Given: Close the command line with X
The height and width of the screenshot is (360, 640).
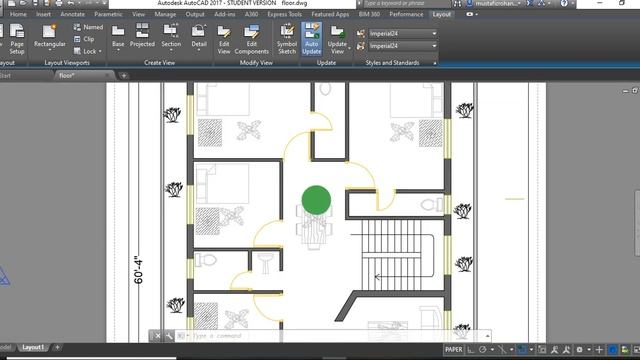Looking at the screenshot, I should pyautogui.click(x=158, y=336).
